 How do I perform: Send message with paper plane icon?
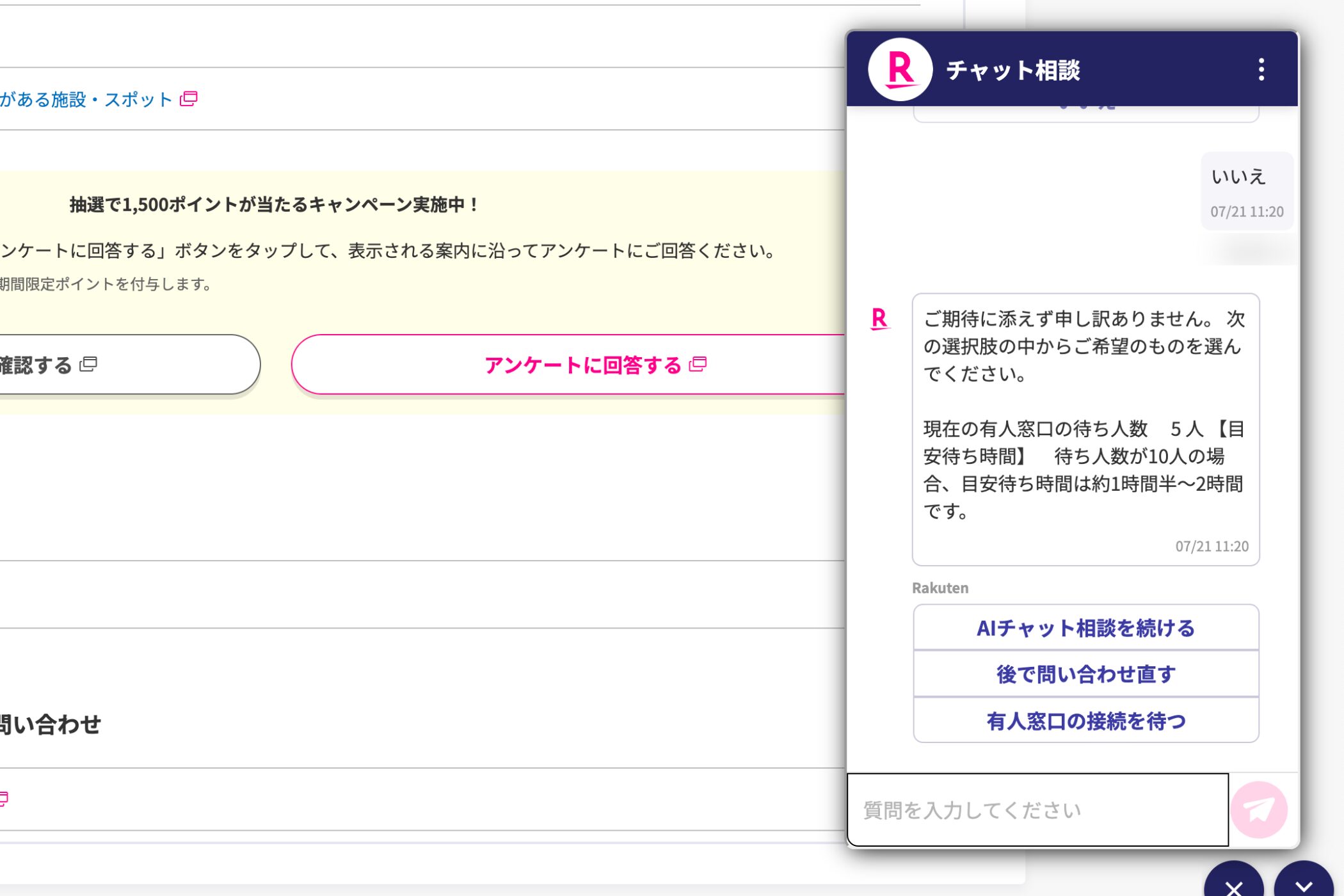(x=1259, y=810)
